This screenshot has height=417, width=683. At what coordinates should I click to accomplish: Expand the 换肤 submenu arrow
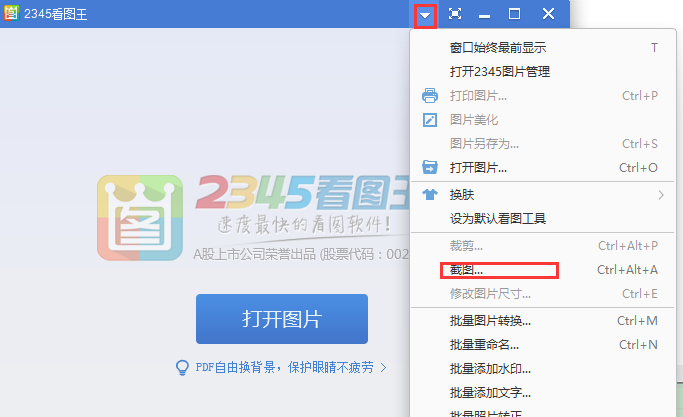tap(661, 195)
